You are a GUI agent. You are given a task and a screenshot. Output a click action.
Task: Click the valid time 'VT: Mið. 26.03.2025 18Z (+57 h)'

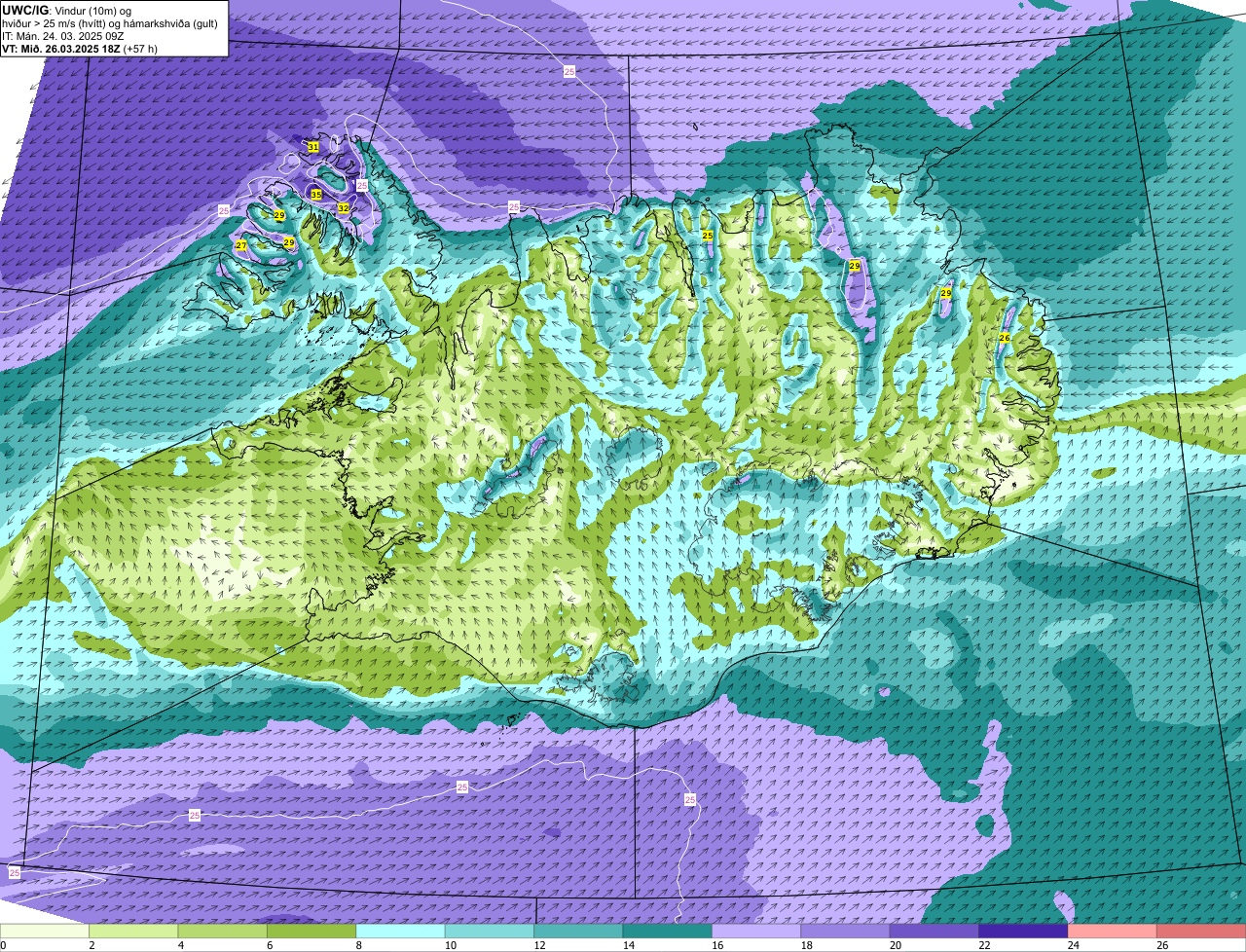[80, 49]
